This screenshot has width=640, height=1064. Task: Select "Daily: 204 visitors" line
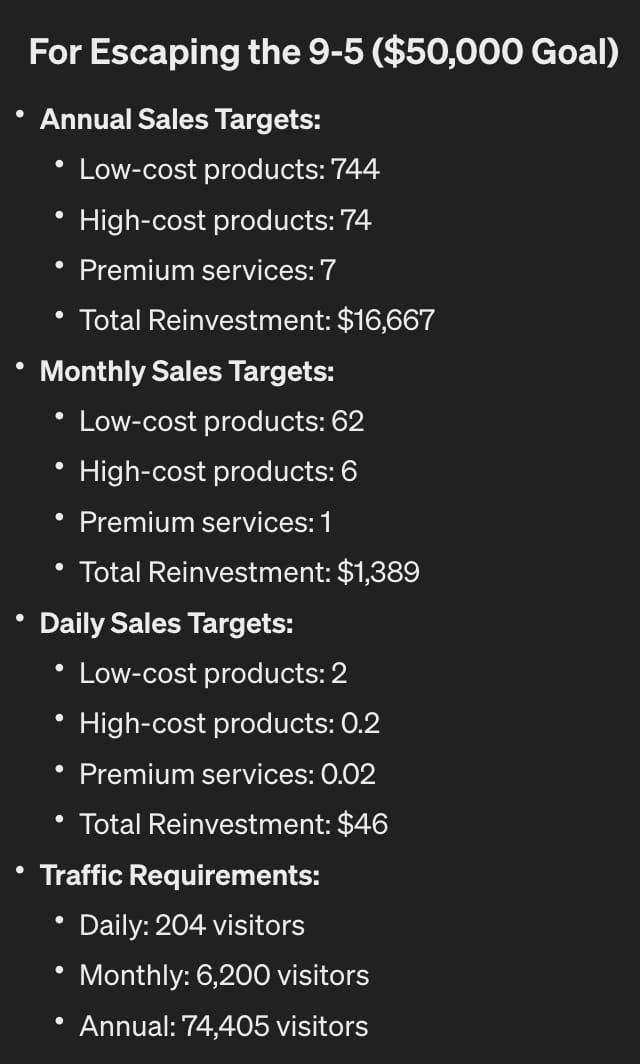(x=192, y=926)
